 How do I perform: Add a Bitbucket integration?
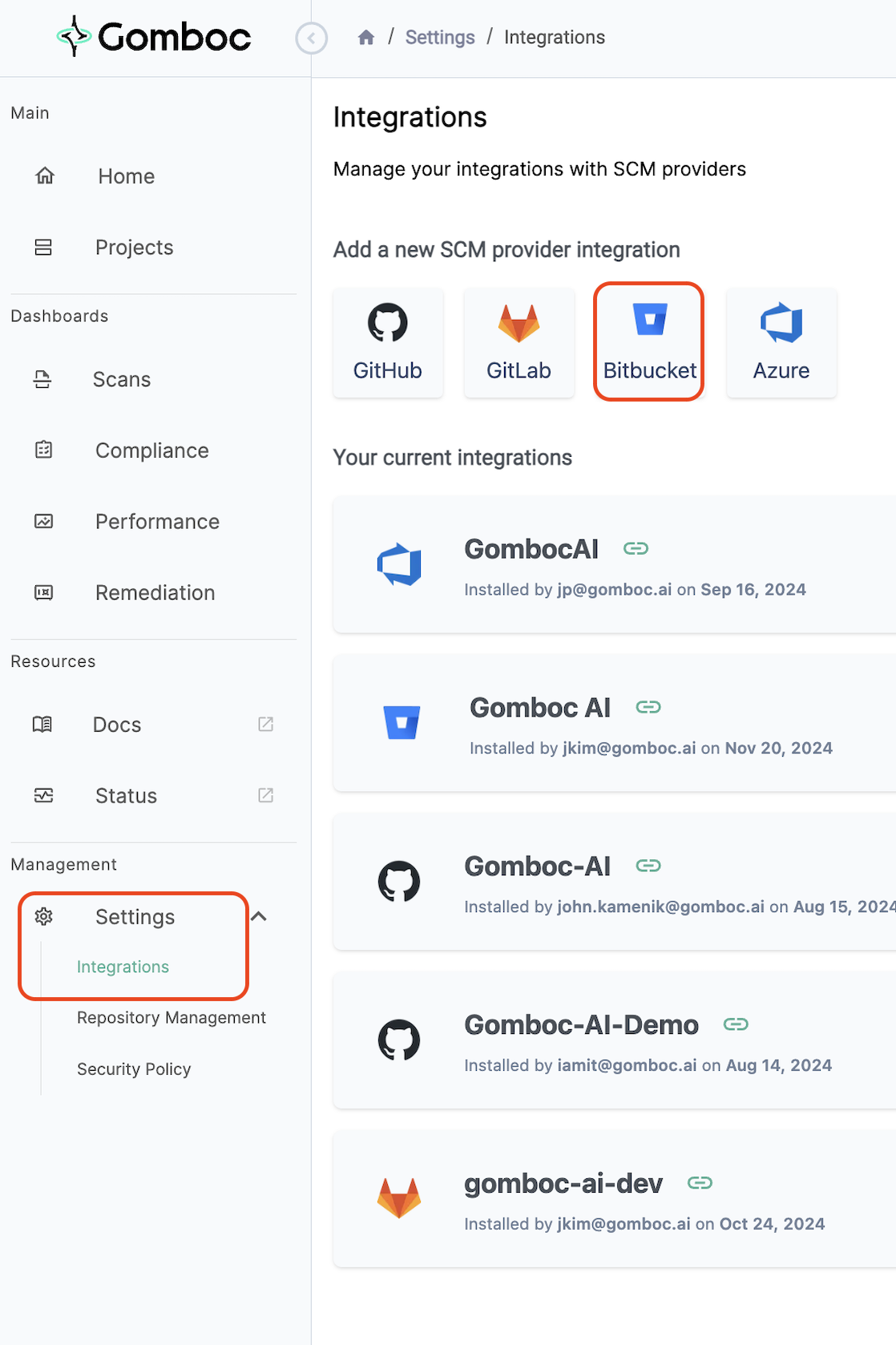click(649, 342)
